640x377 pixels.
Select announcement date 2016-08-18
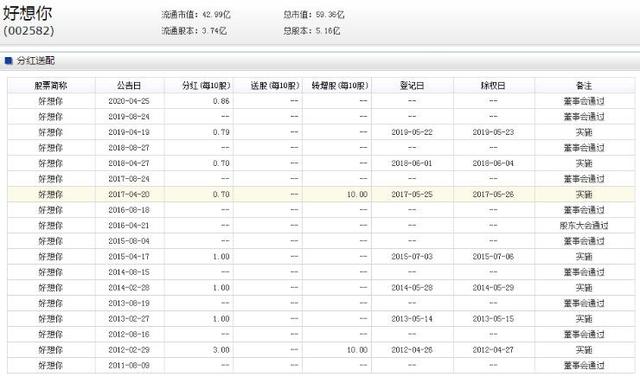[x=129, y=210]
